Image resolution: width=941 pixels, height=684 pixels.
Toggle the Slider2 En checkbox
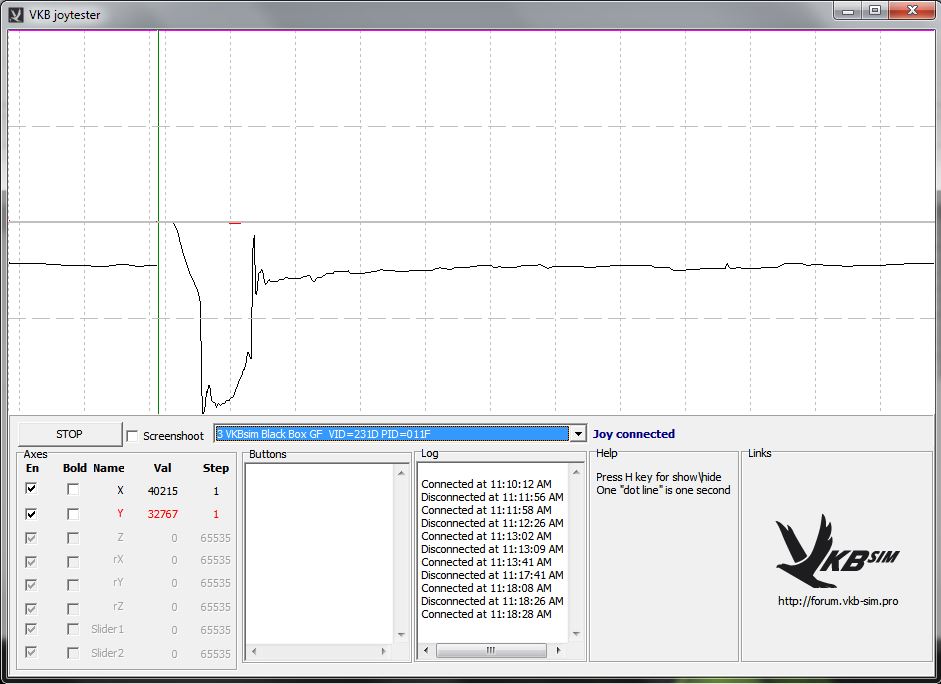pyautogui.click(x=31, y=652)
